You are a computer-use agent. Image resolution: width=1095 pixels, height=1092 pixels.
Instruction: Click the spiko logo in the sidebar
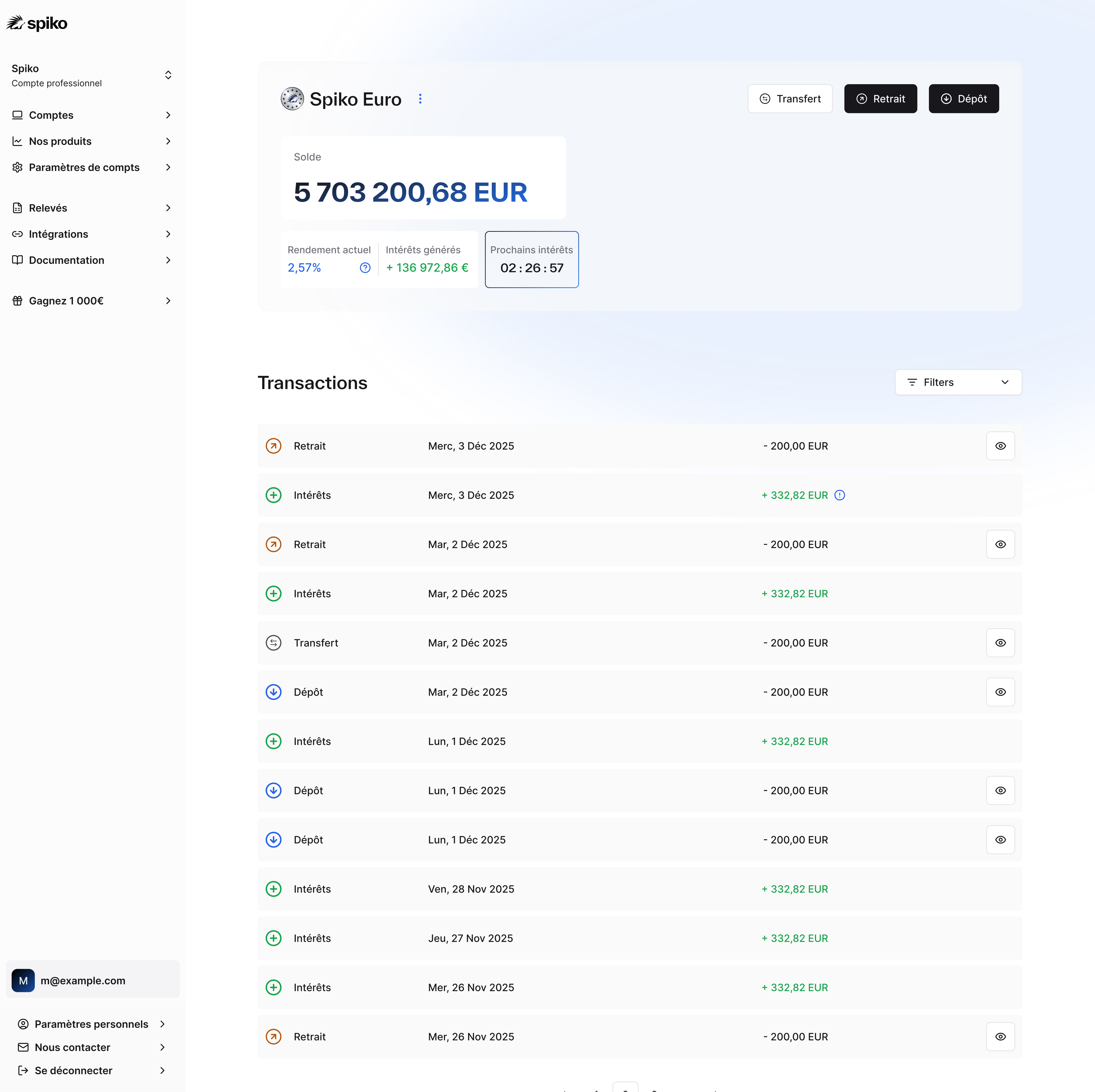[37, 23]
